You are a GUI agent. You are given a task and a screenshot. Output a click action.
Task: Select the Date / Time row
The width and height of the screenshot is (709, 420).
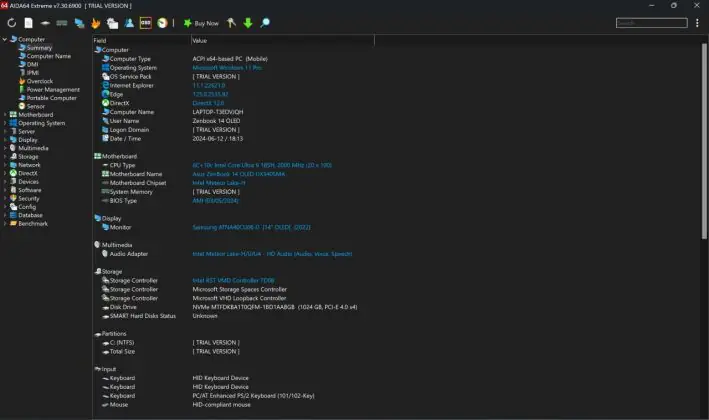pos(173,139)
